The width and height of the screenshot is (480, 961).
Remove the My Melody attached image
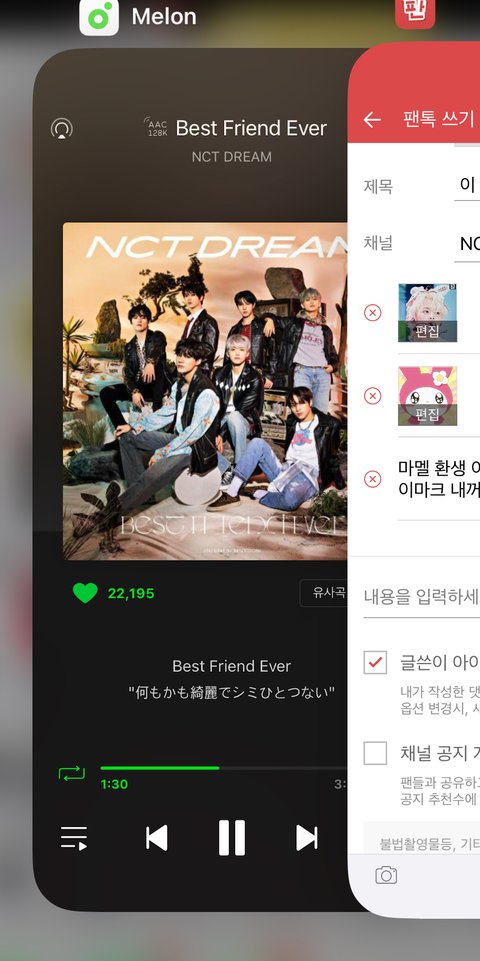click(372, 396)
